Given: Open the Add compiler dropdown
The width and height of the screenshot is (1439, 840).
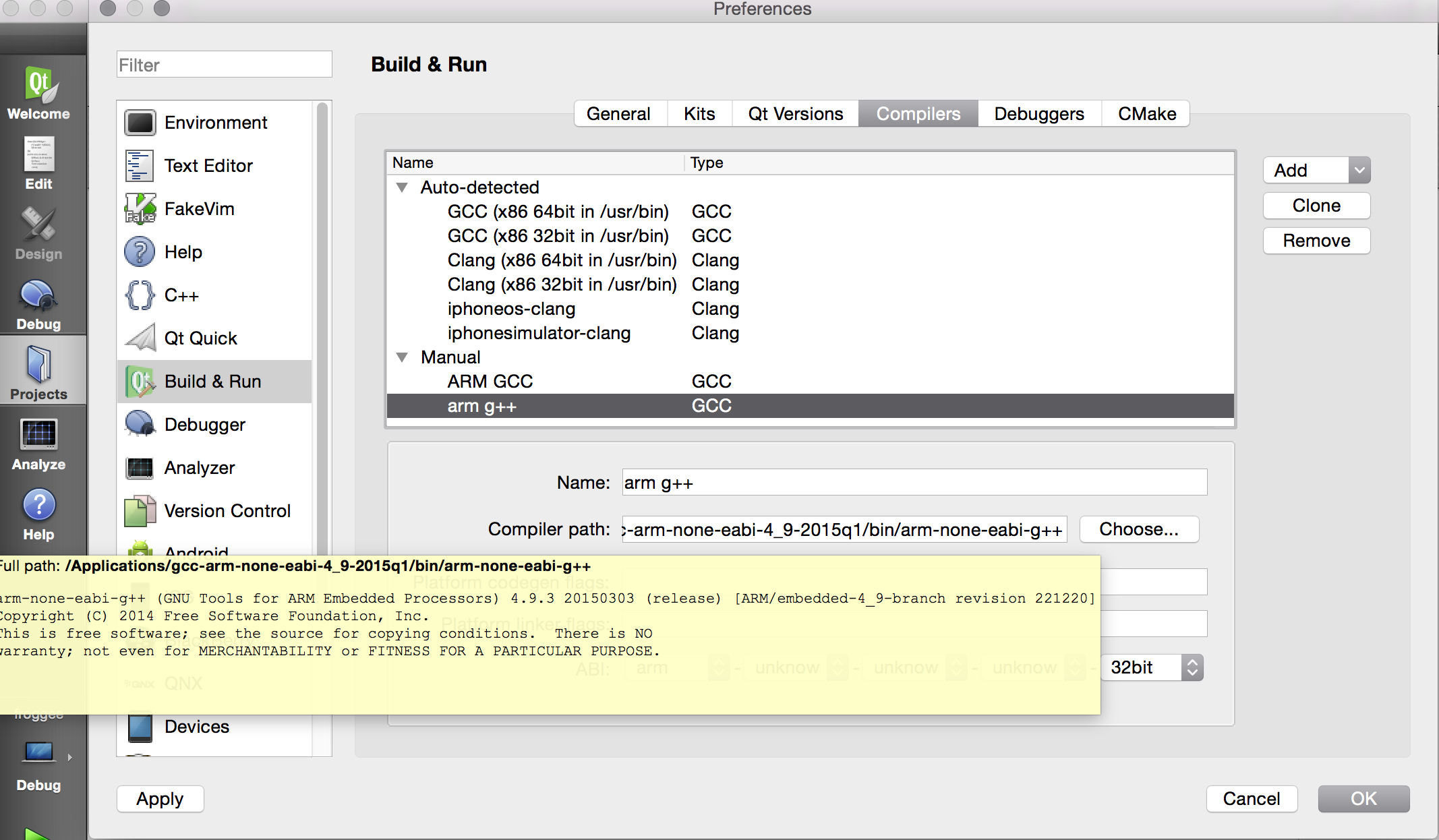Looking at the screenshot, I should pos(1359,171).
